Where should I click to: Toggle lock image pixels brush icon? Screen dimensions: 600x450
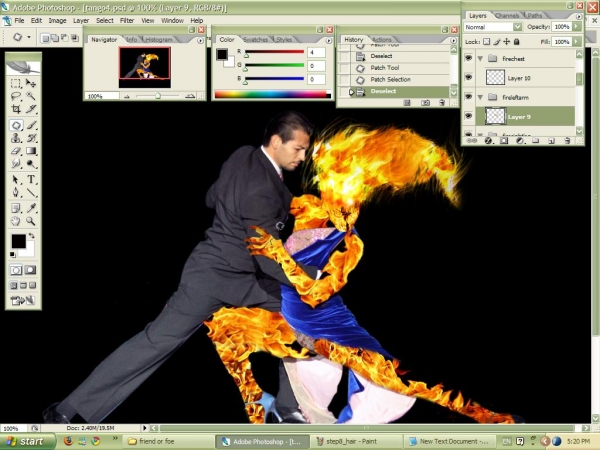(497, 41)
